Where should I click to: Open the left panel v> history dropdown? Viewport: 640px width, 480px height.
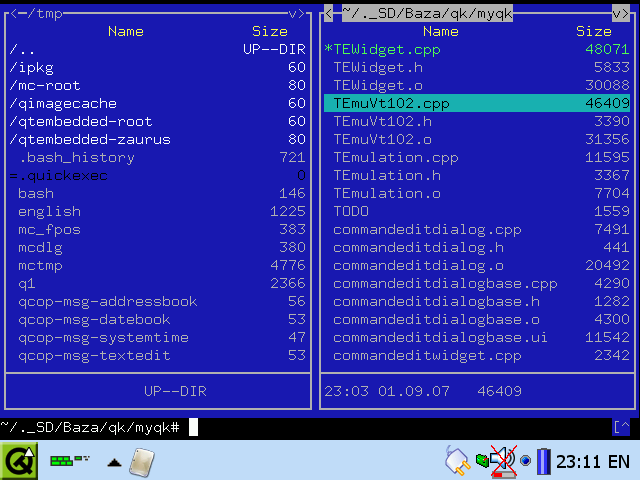pyautogui.click(x=297, y=14)
